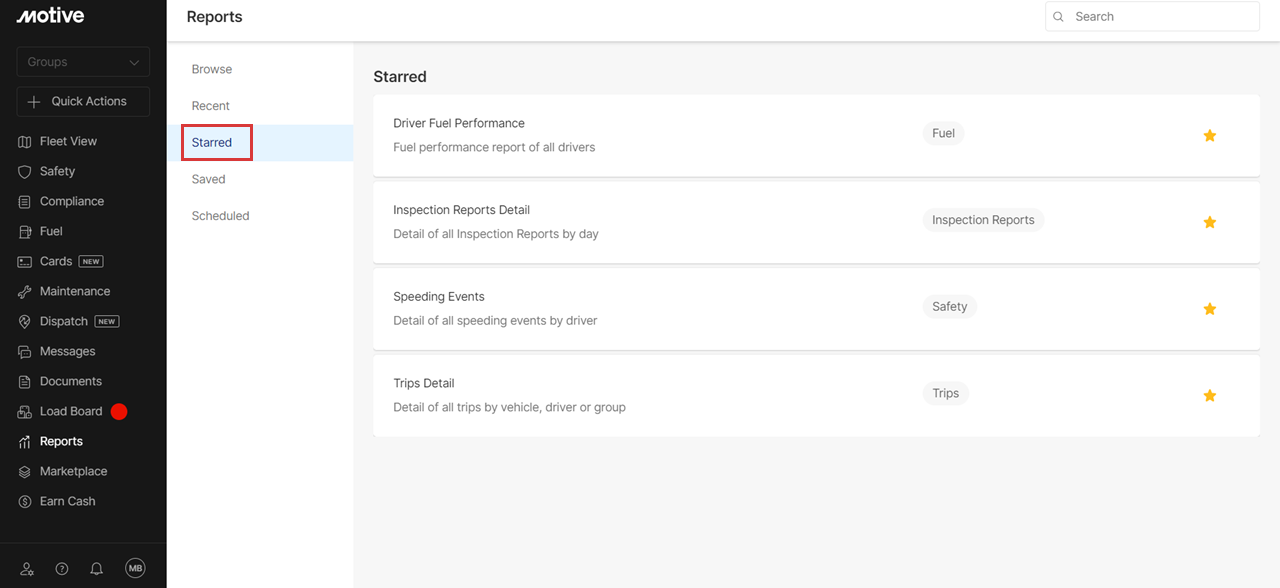Click the Inspection Reports category tag
The width and height of the screenshot is (1280, 588).
tap(983, 220)
